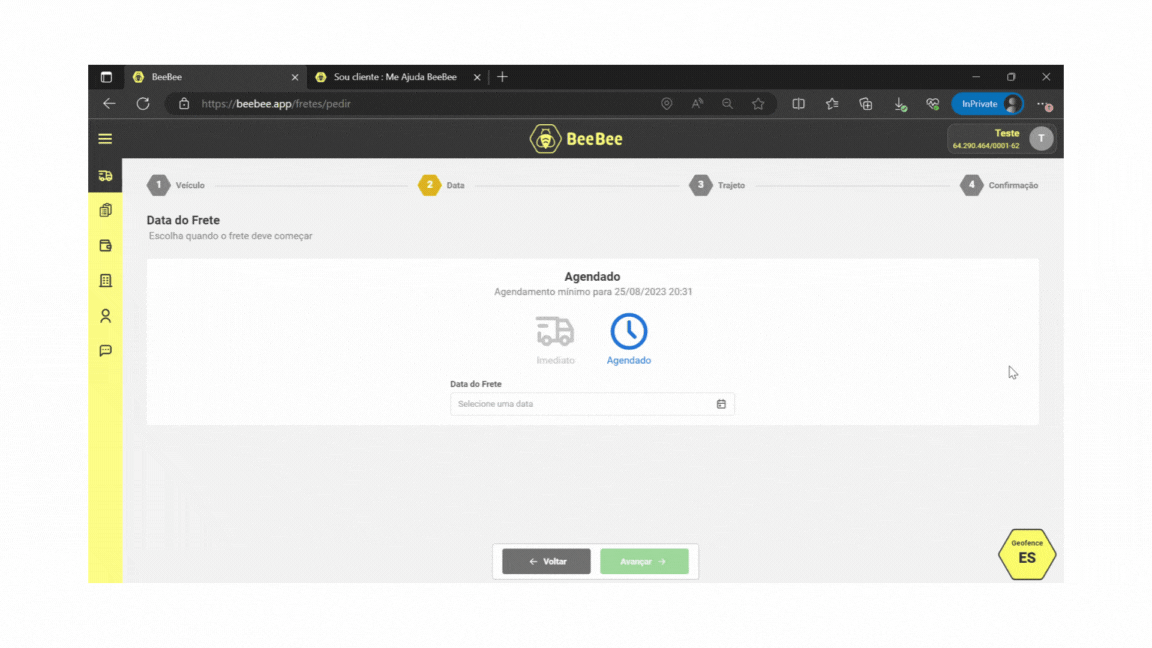Open browser settings and more menu
Screen dimensions: 1152x648
[1044, 104]
